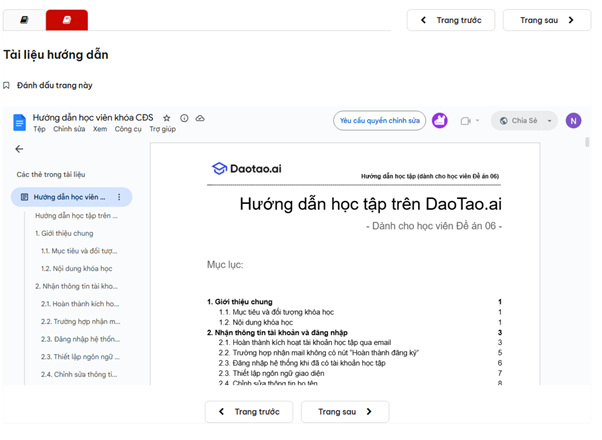Star the document Hướng dẫn học viên

[167, 118]
